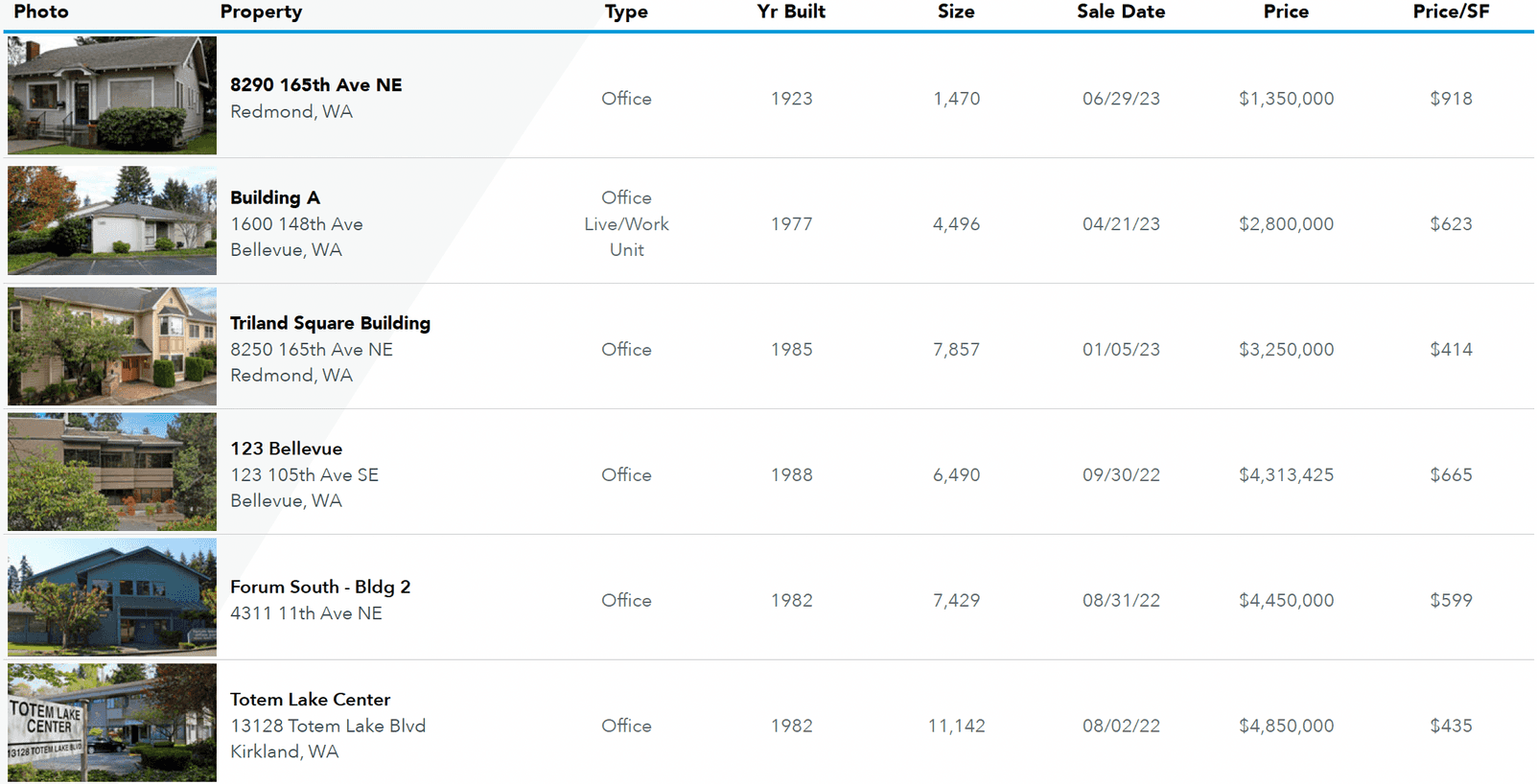Sort by the Price/SF column header
Image resolution: width=1537 pixels, height=784 pixels.
click(1451, 12)
